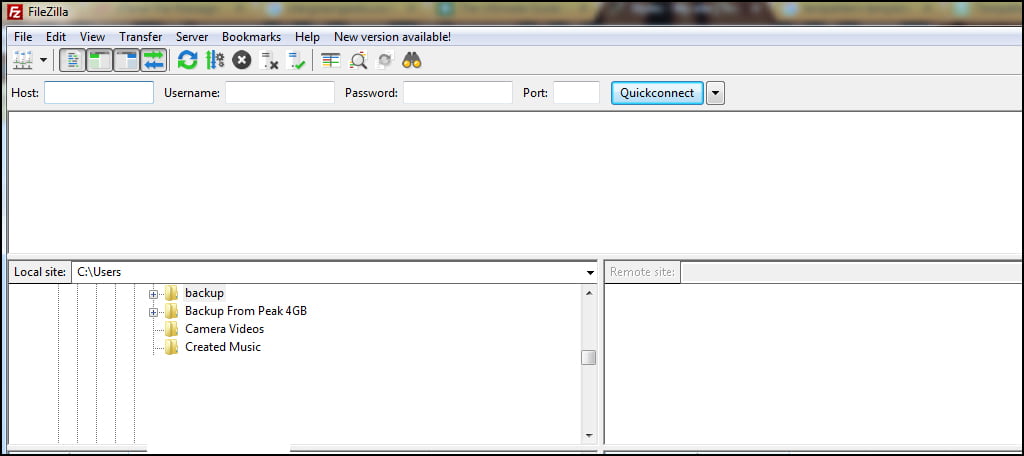Image resolution: width=1024 pixels, height=456 pixels.
Task: Select the Camera Videos folder
Action: tap(225, 329)
